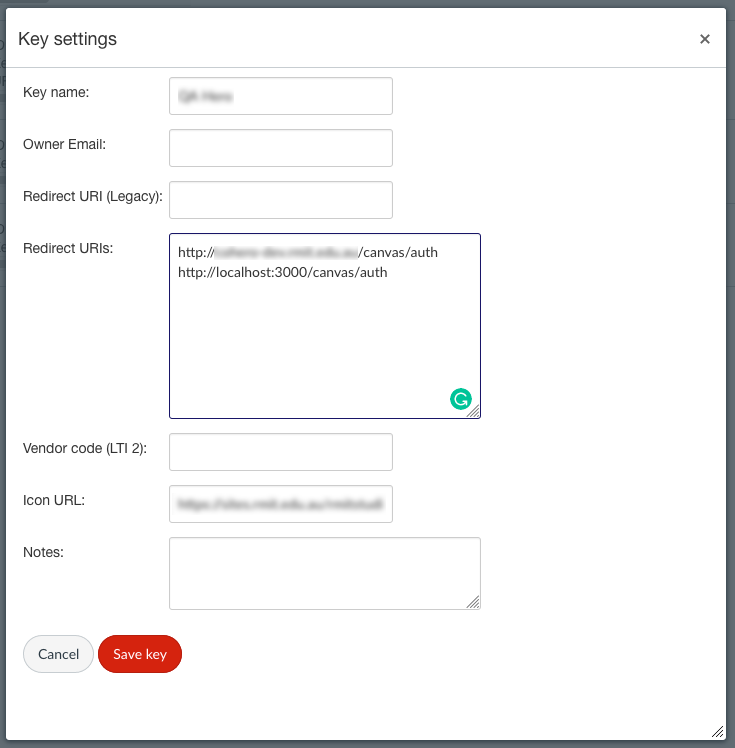Click the Grammarly icon in Redirect URIs box
Viewport: 735px width, 748px height.
(x=460, y=400)
